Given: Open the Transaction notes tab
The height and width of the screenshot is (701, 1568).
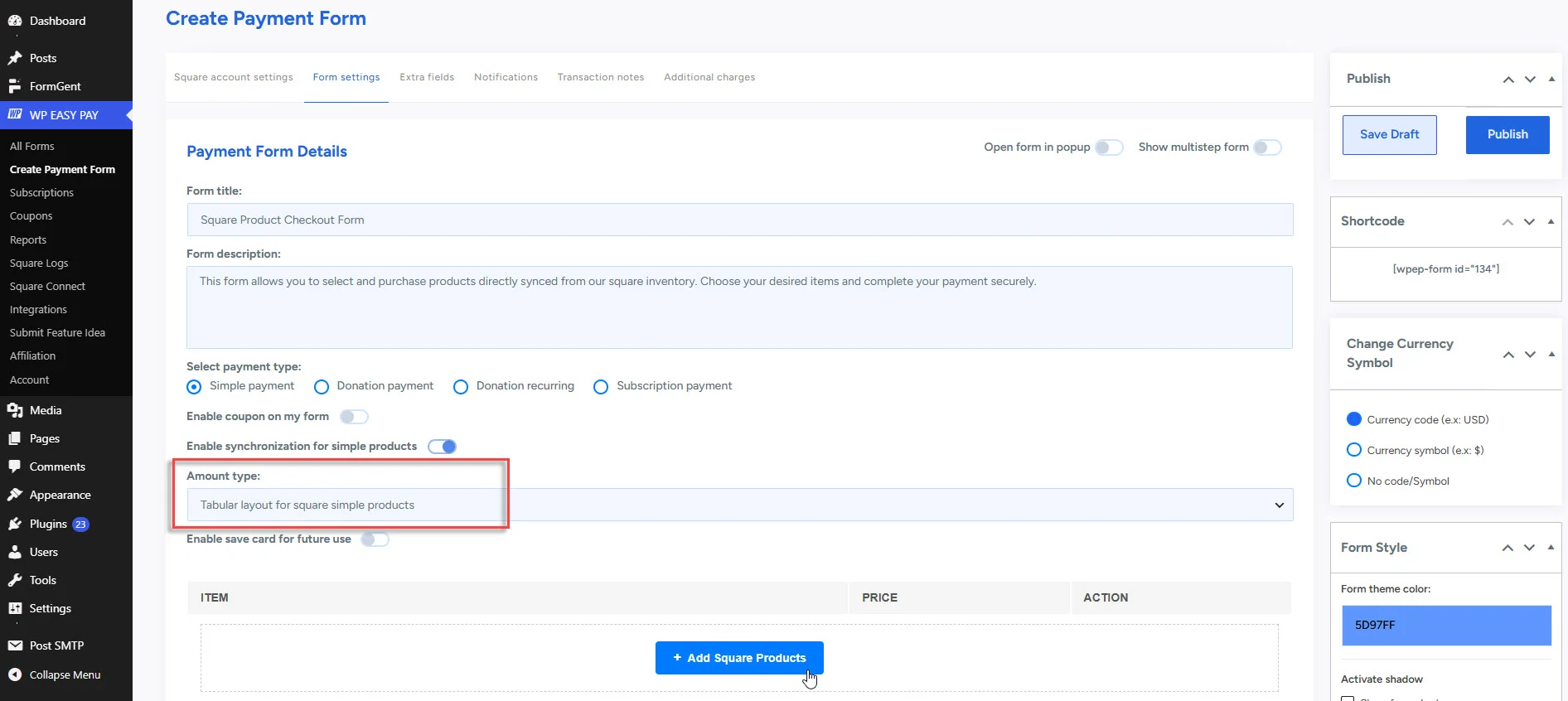Looking at the screenshot, I should pos(601,77).
